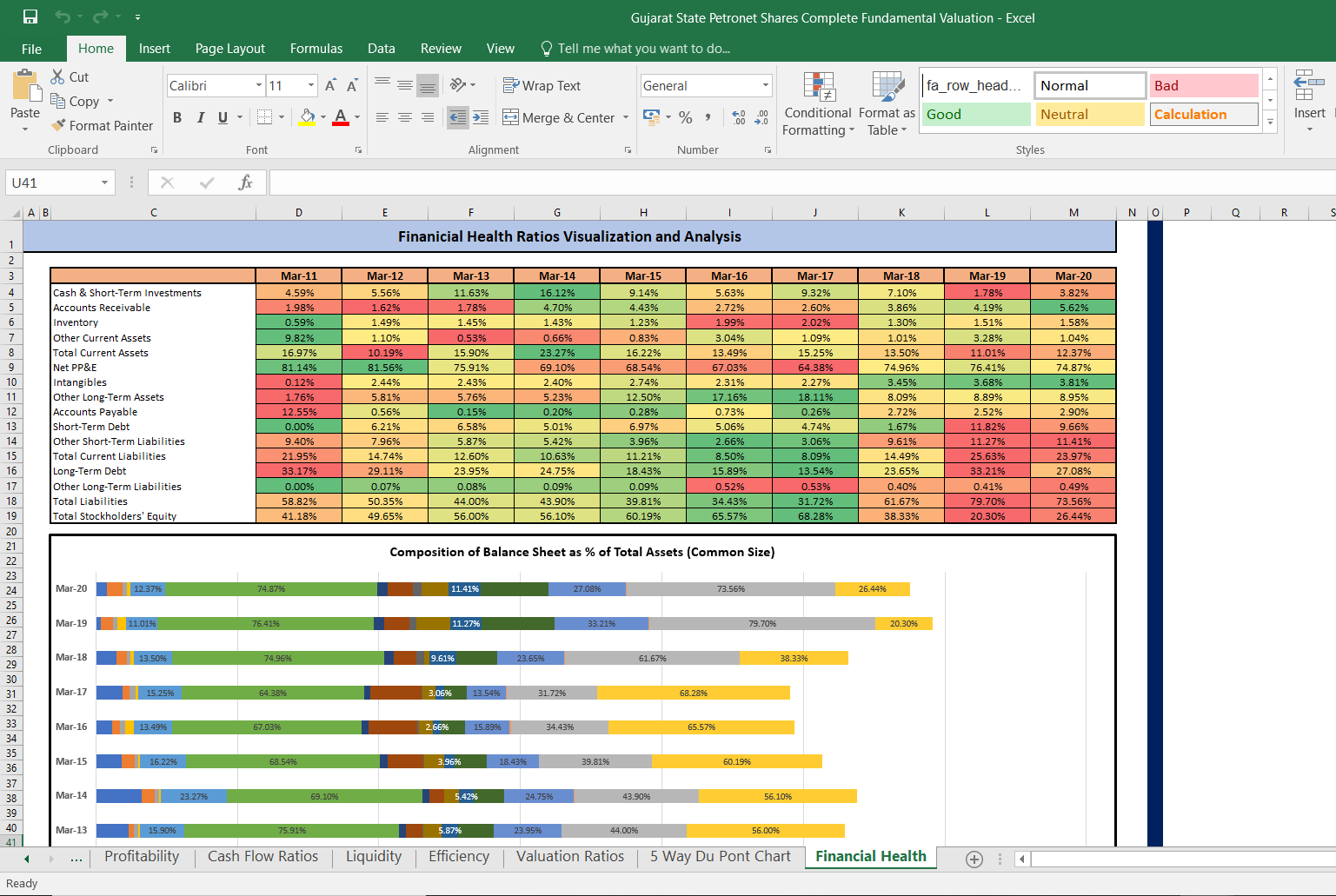This screenshot has width=1336, height=896.
Task: Switch to the Formulas ribbon tab
Action: point(316,49)
